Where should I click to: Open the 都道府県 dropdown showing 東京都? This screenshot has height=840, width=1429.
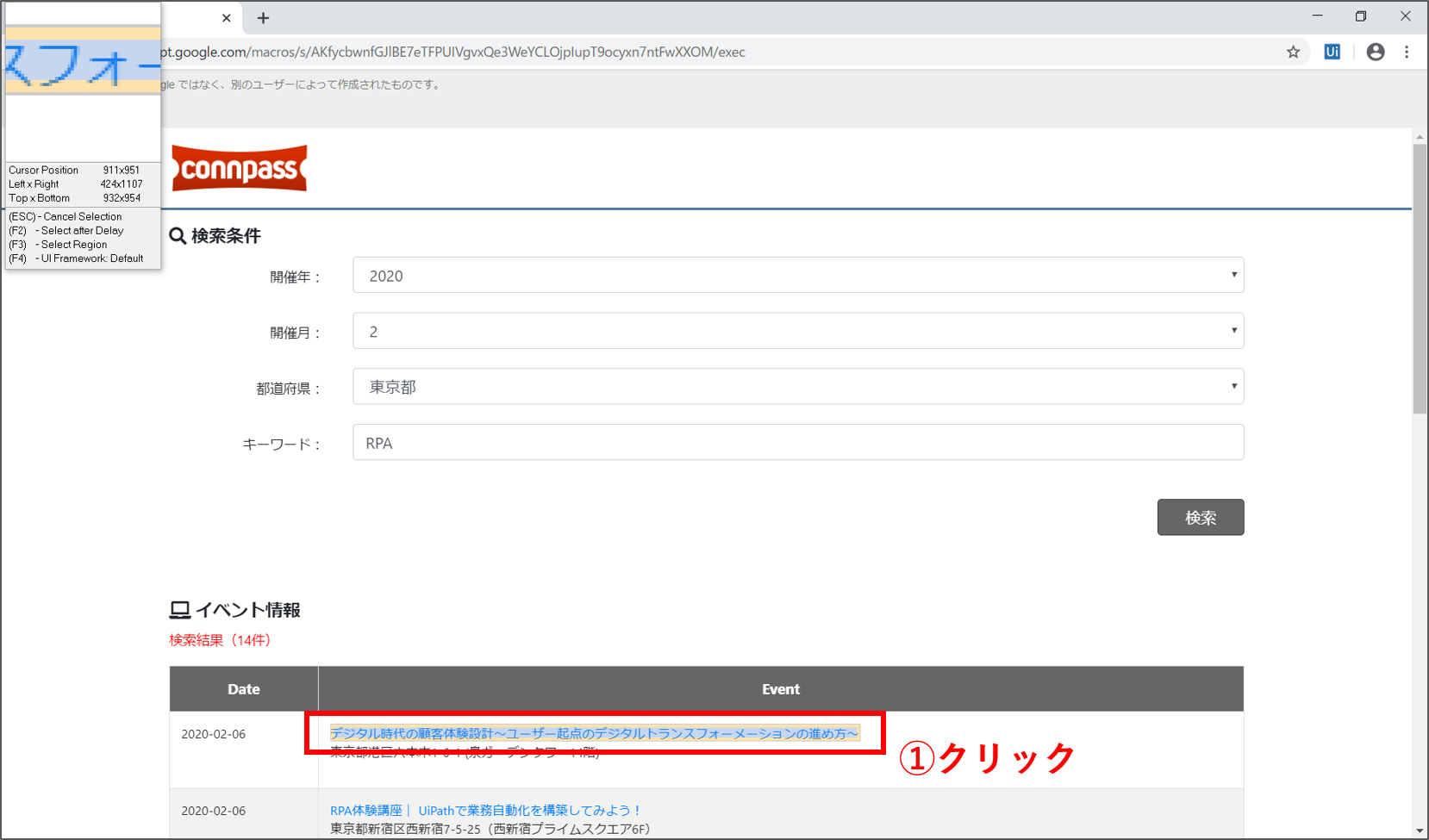click(797, 387)
